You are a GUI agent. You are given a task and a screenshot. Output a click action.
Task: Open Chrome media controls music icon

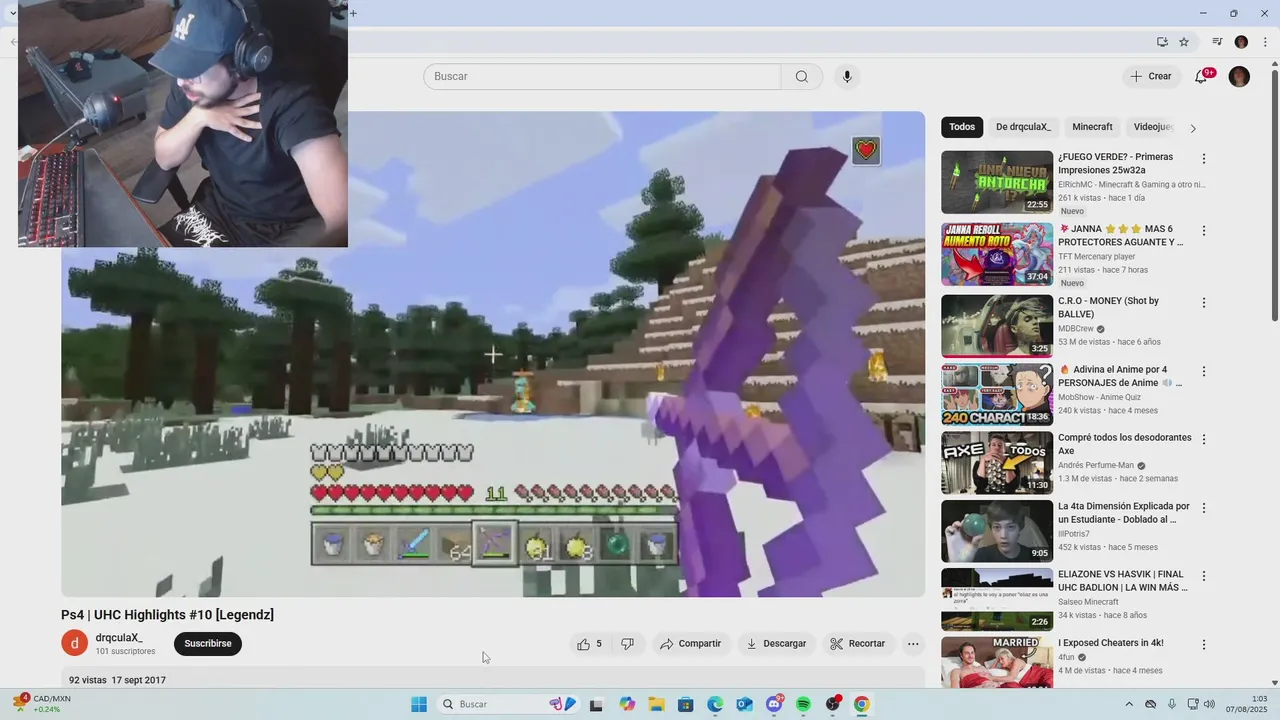(x=1217, y=42)
